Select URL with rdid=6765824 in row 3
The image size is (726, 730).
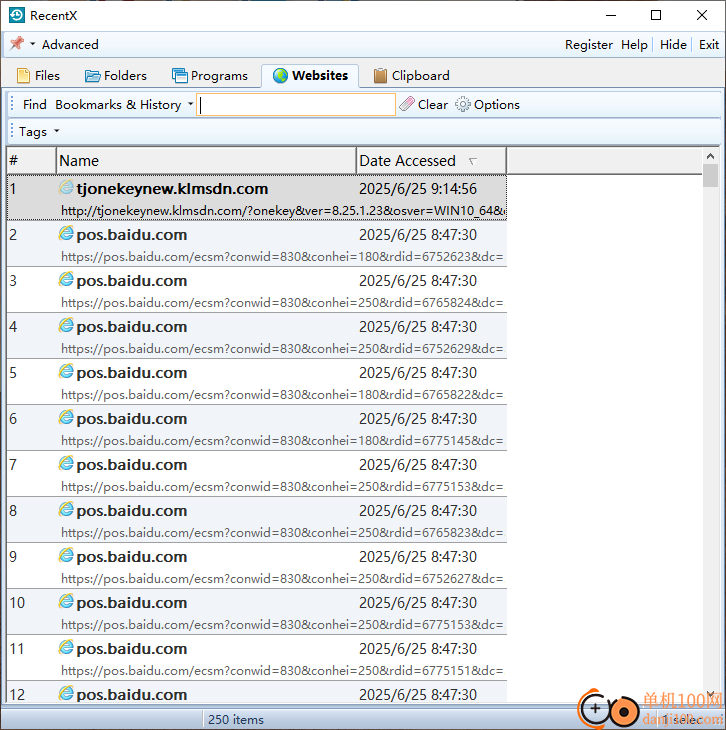click(282, 303)
